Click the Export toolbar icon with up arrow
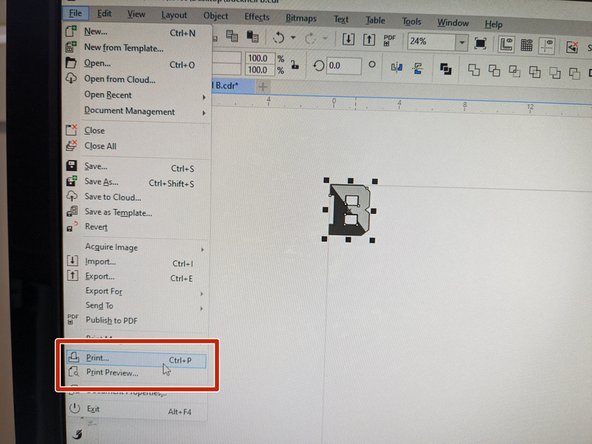 pos(369,40)
